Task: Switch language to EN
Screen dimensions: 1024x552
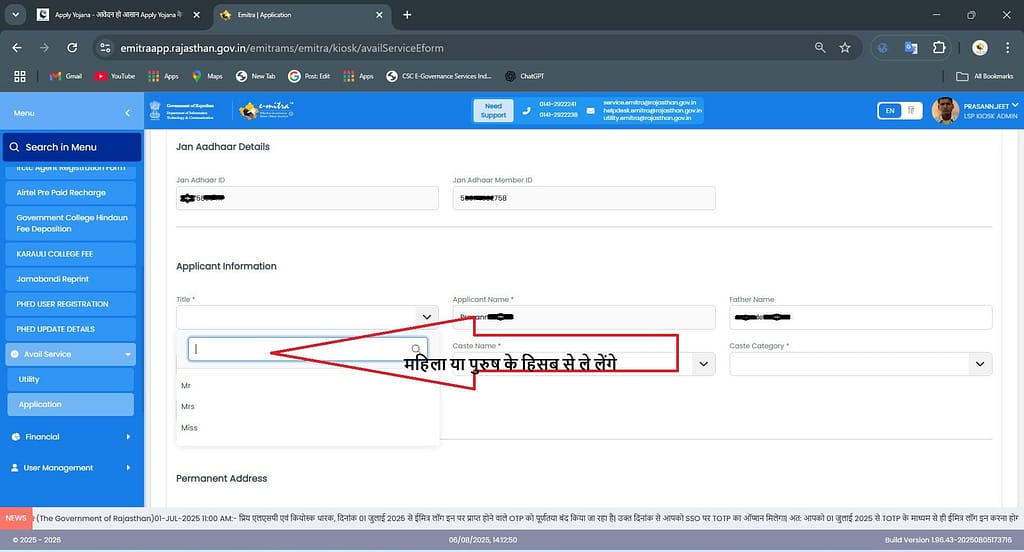Action: point(889,111)
